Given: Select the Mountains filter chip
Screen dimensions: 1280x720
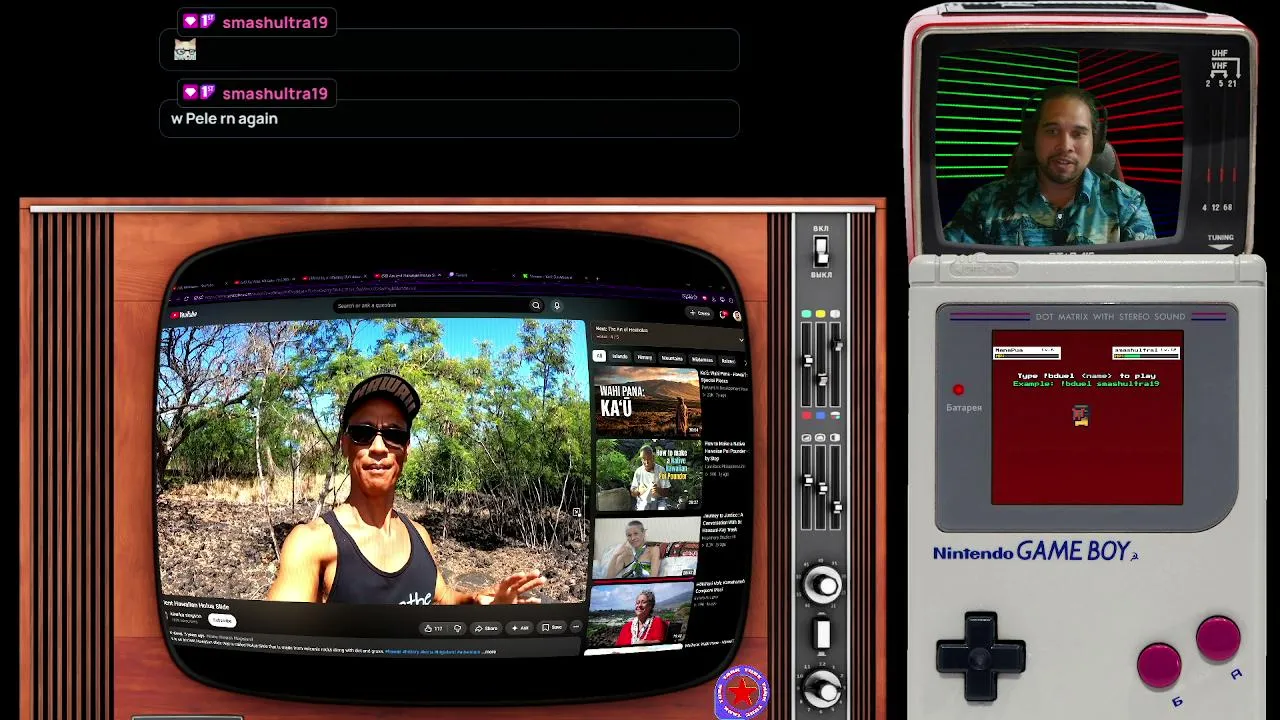Looking at the screenshot, I should coord(672,359).
